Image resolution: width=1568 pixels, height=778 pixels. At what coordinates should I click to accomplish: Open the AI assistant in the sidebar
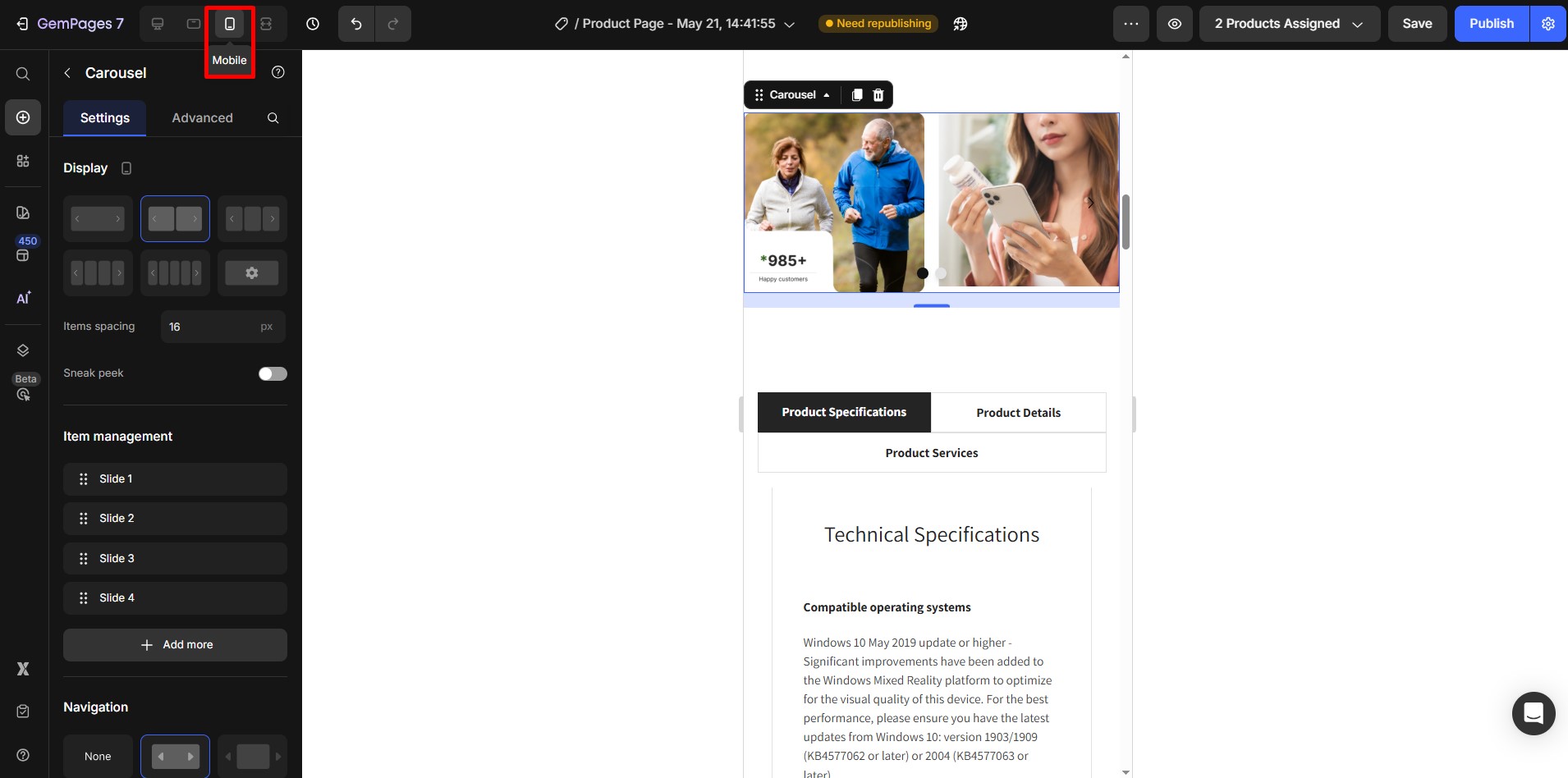(22, 298)
